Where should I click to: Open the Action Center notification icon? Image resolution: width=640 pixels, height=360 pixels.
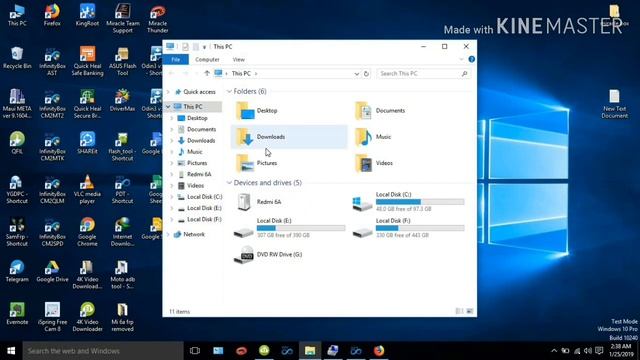tap(599, 351)
